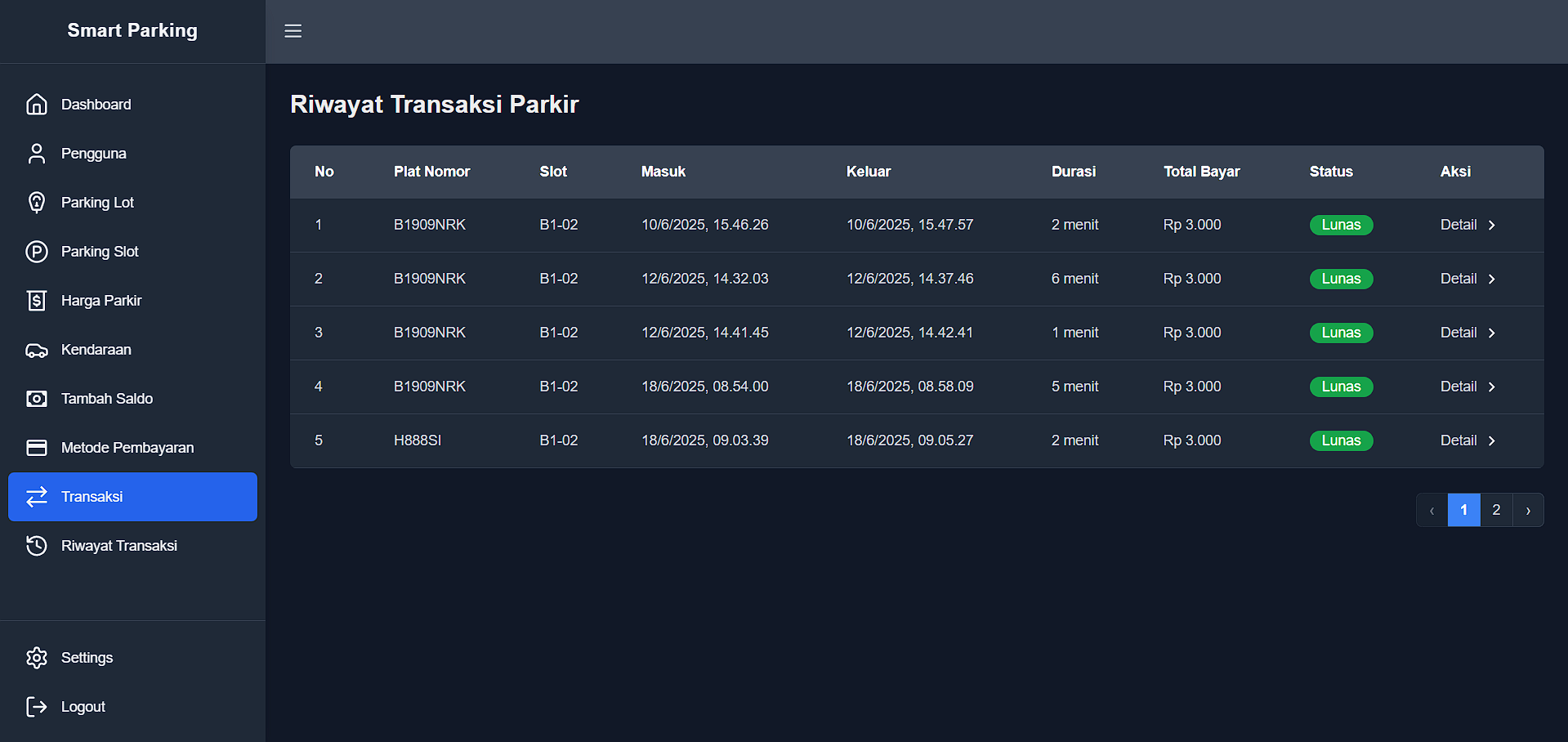Click the next page arrow
1568x742 pixels.
[x=1528, y=510]
